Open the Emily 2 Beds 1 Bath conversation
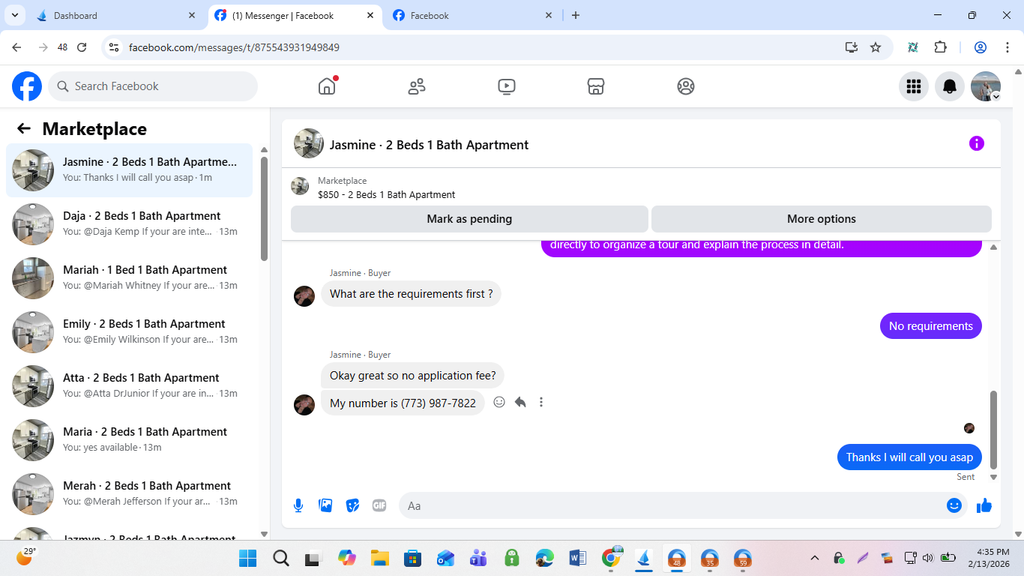The width and height of the screenshot is (1024, 576). click(129, 332)
